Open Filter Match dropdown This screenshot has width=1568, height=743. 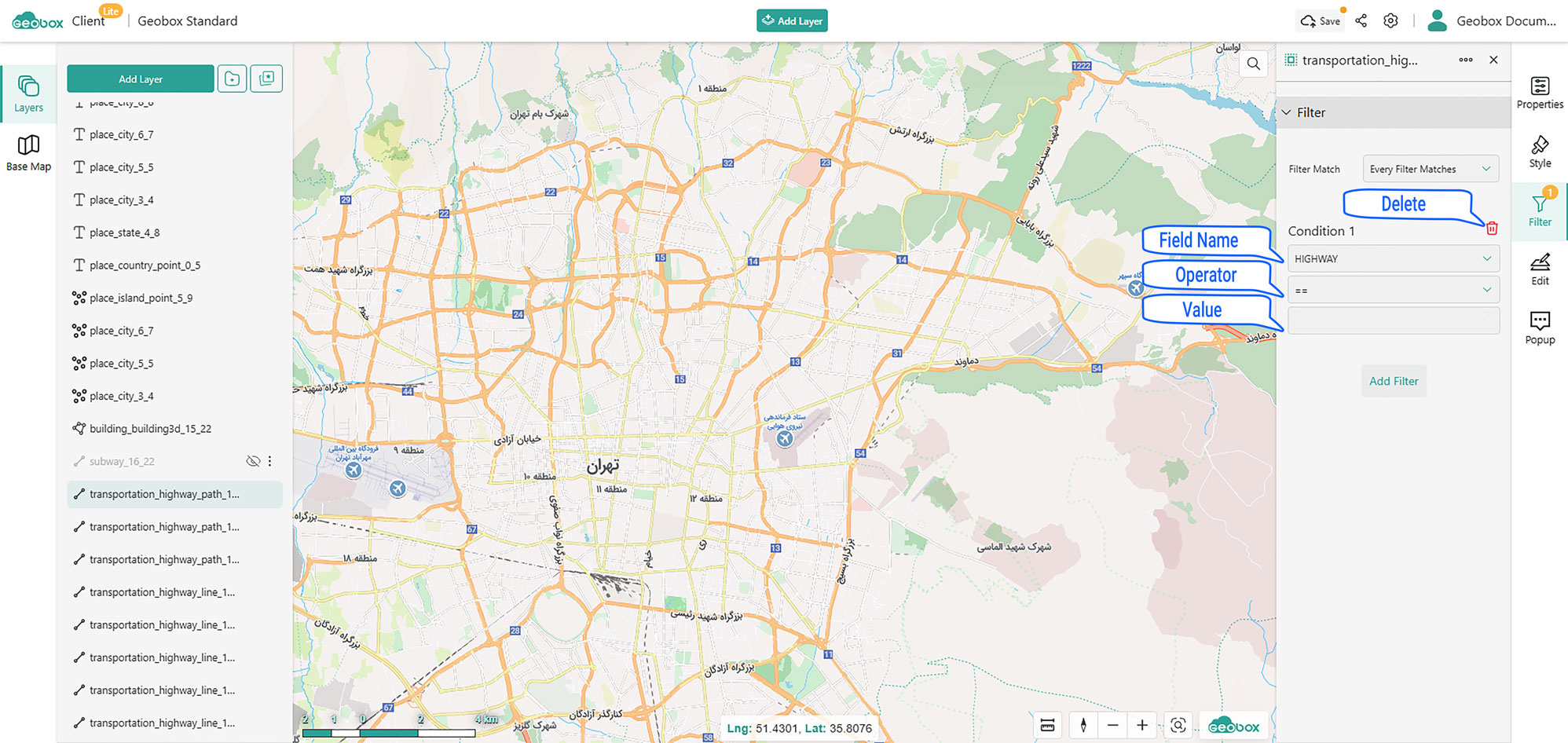coord(1430,169)
